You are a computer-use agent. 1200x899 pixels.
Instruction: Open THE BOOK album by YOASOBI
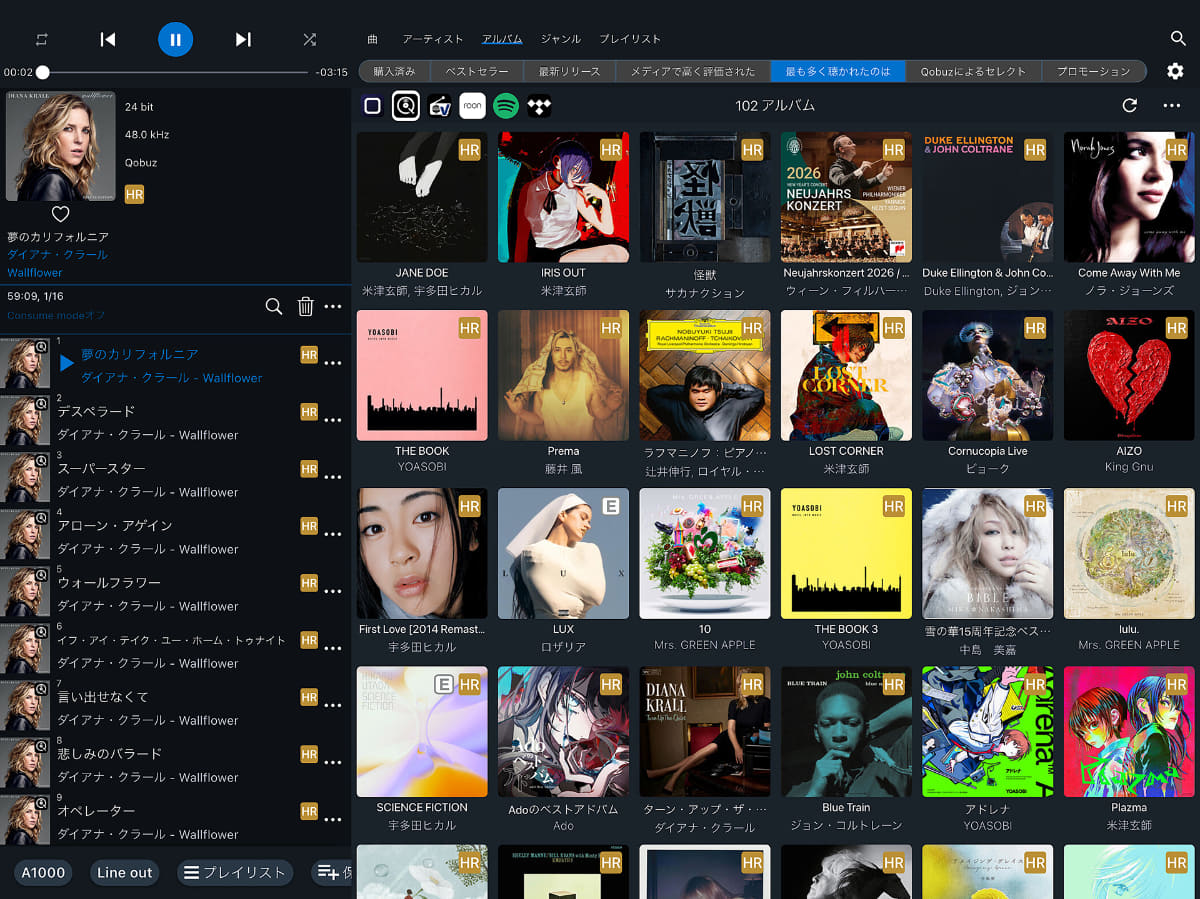tap(422, 375)
